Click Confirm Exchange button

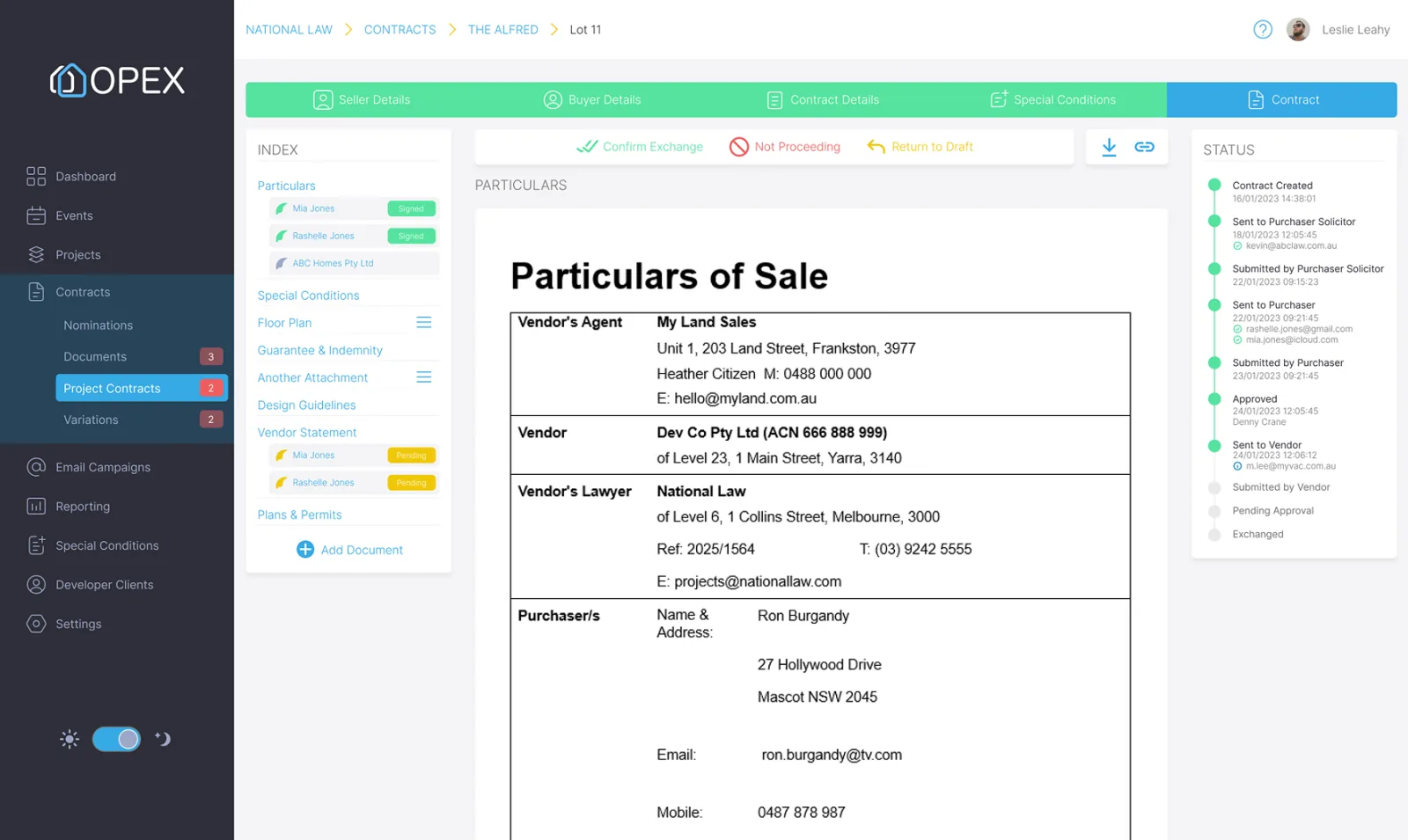(640, 147)
